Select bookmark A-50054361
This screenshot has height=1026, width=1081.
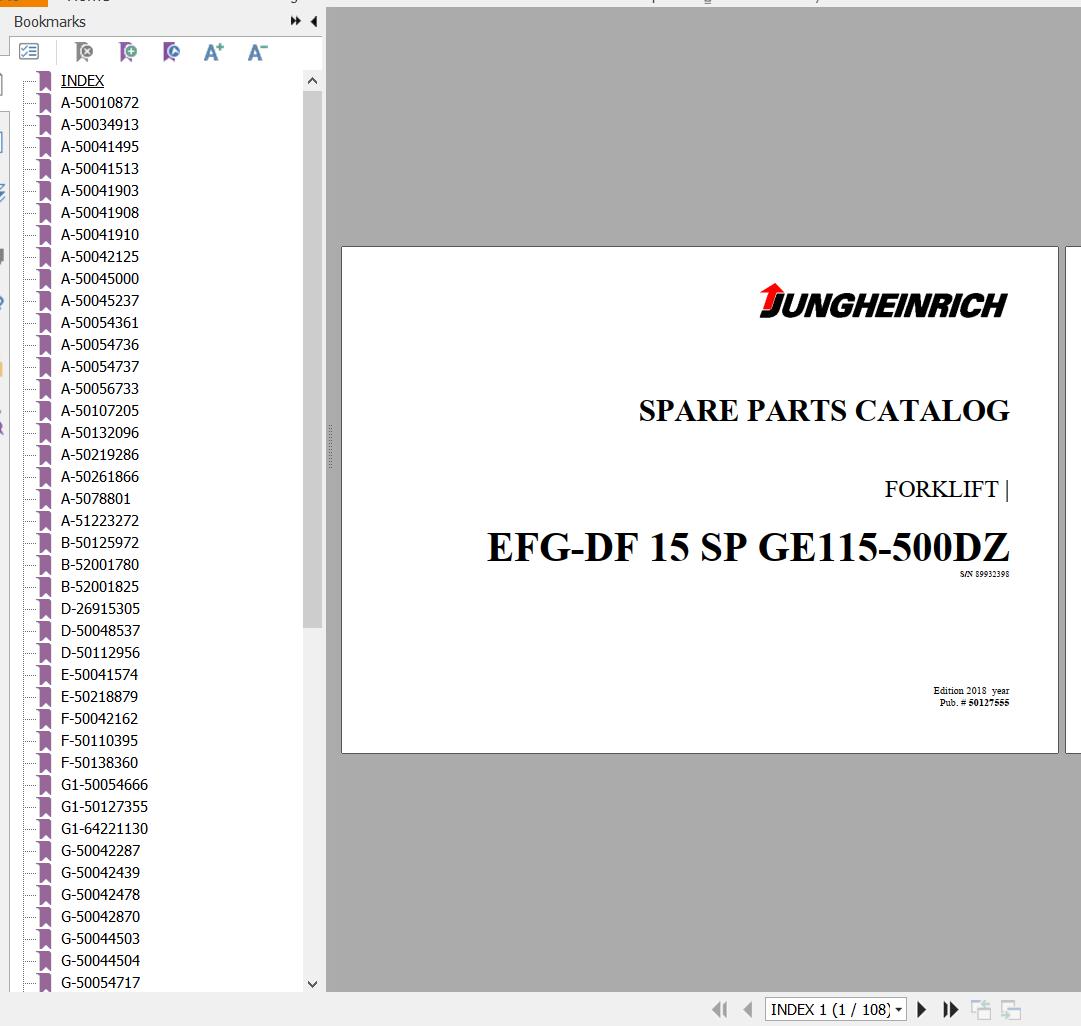coord(100,323)
